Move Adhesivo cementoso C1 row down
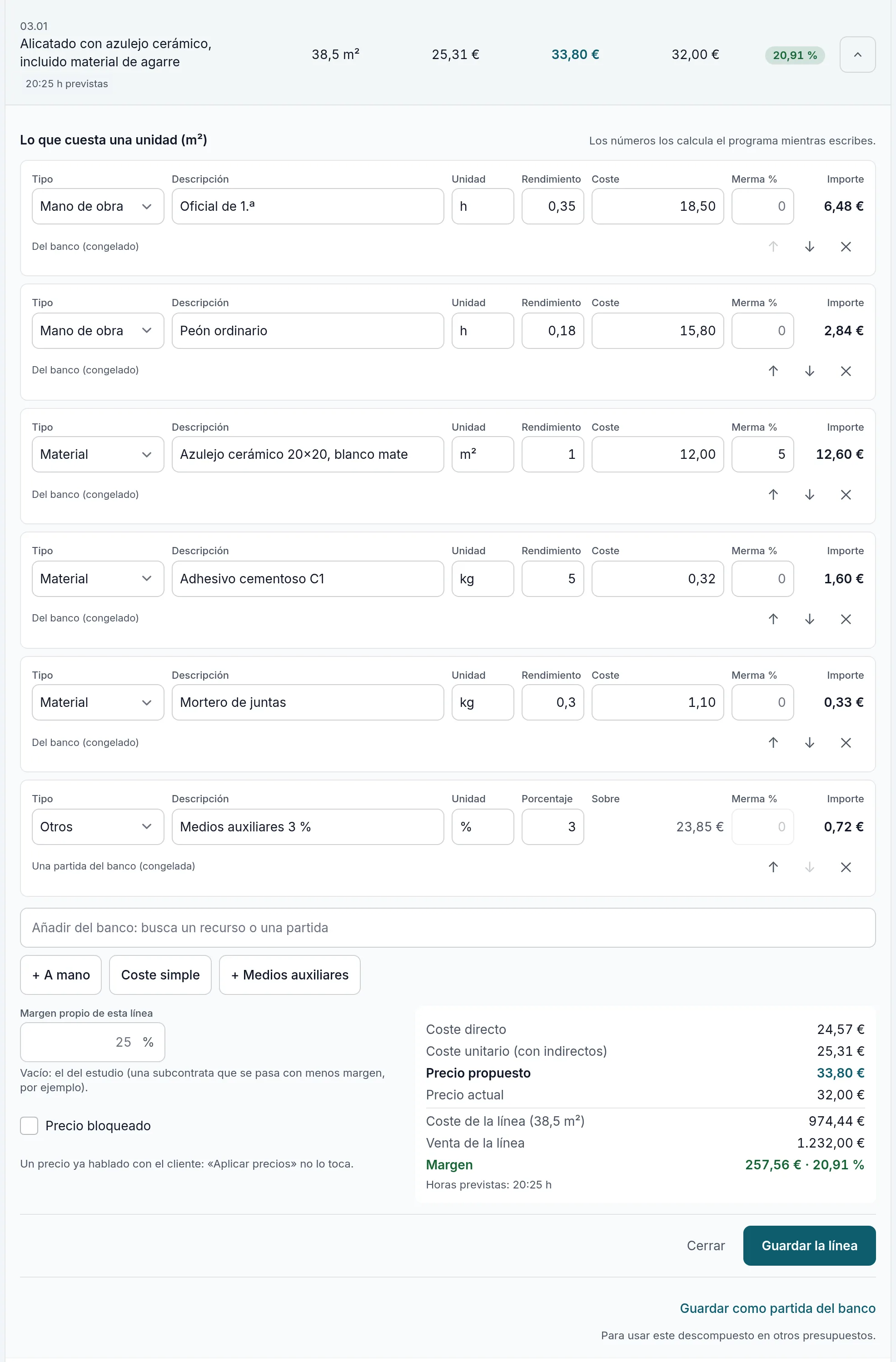This screenshot has height=1362, width=896. (x=810, y=619)
